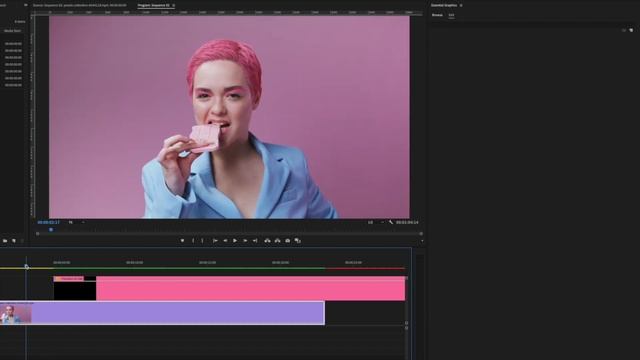The image size is (640, 360).
Task: Open the Program panel menu icon
Action: [173, 5]
